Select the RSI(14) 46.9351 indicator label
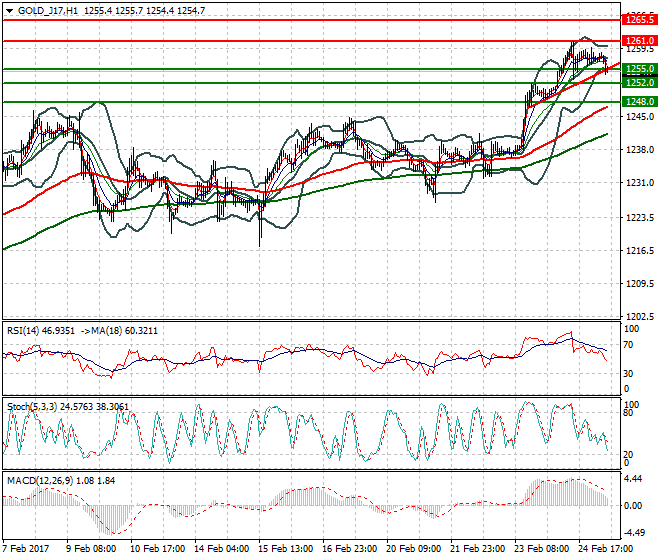 point(41,331)
